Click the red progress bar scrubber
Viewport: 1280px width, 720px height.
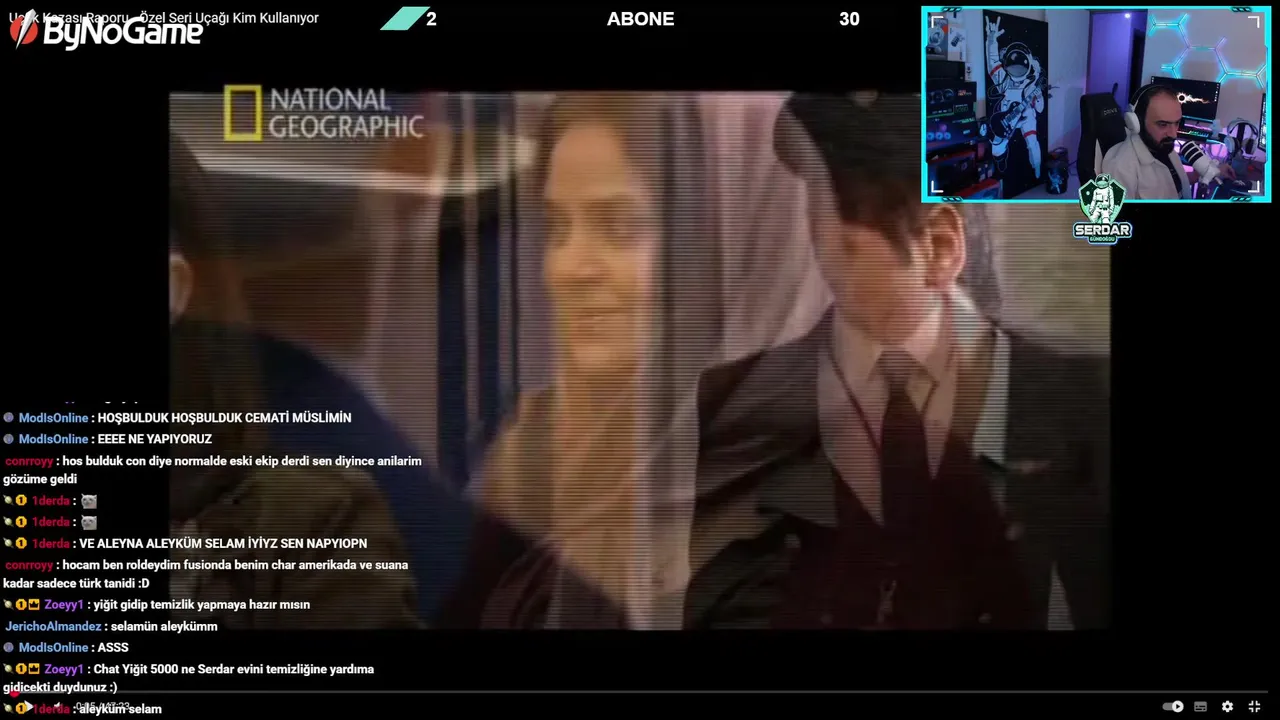pyautogui.click(x=14, y=692)
